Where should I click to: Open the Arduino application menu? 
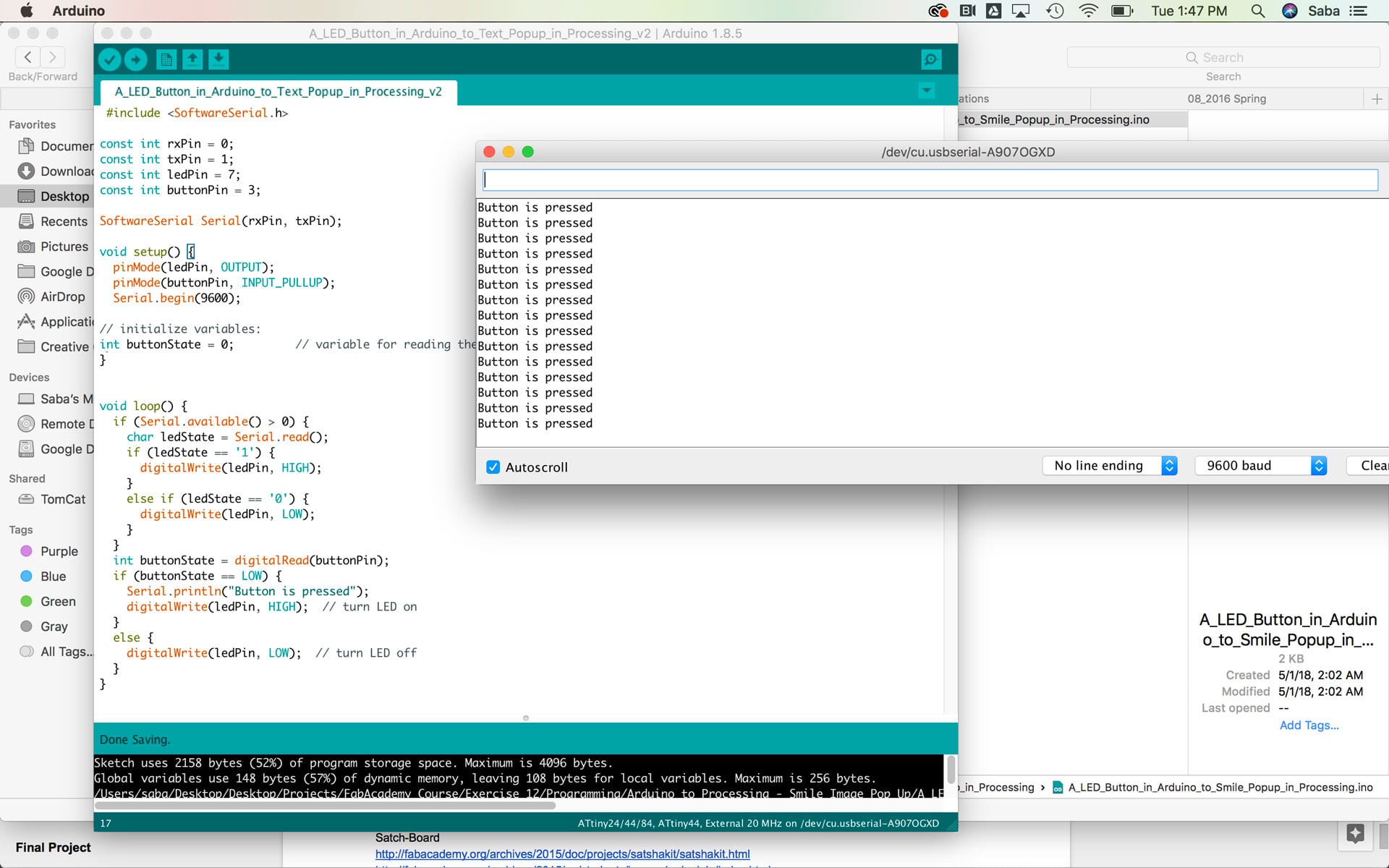(x=79, y=11)
